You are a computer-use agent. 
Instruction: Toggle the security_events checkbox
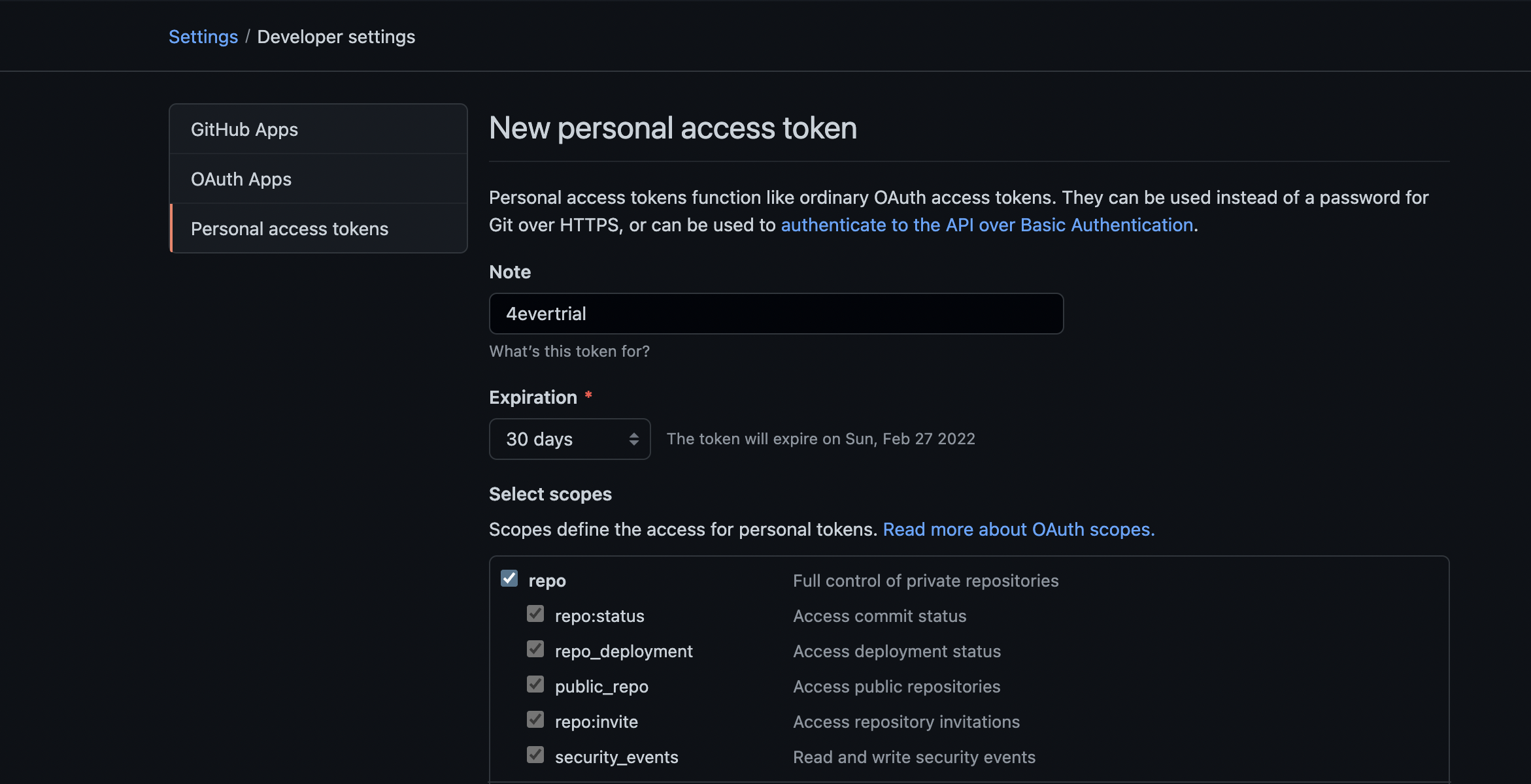coord(535,755)
